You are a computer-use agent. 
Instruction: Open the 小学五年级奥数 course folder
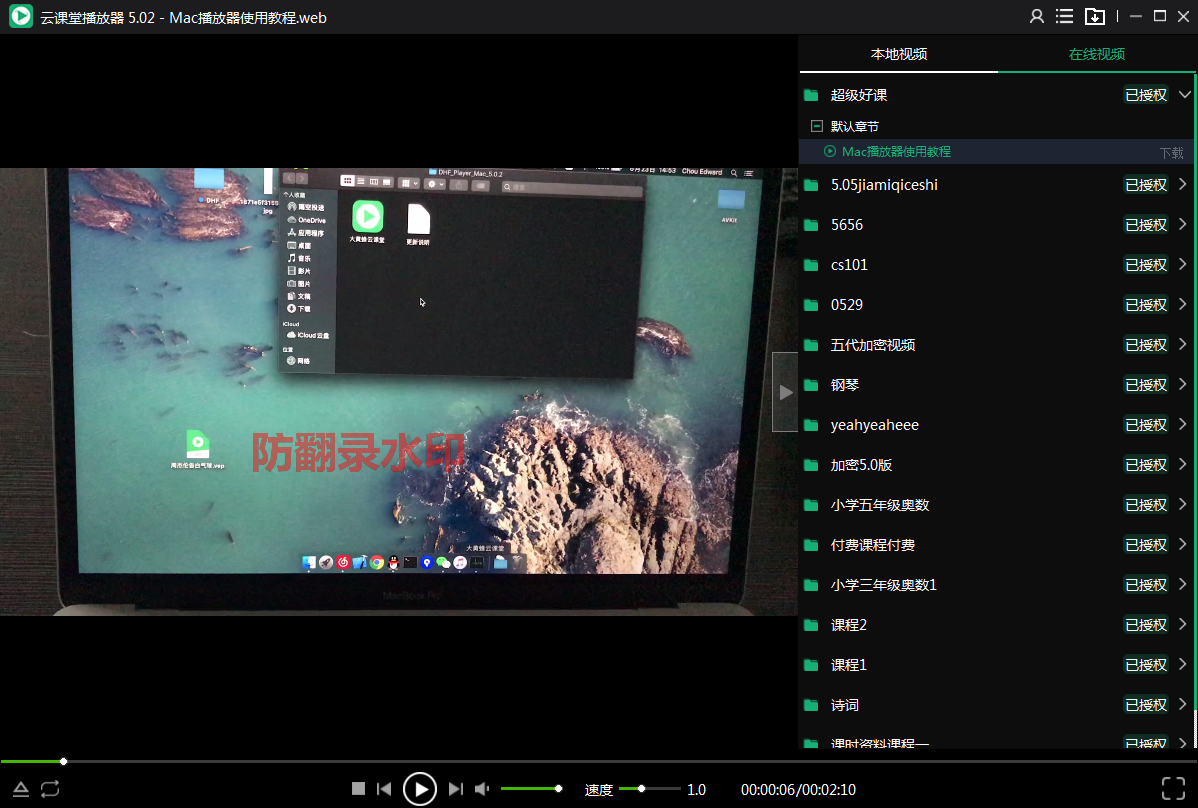coord(880,505)
